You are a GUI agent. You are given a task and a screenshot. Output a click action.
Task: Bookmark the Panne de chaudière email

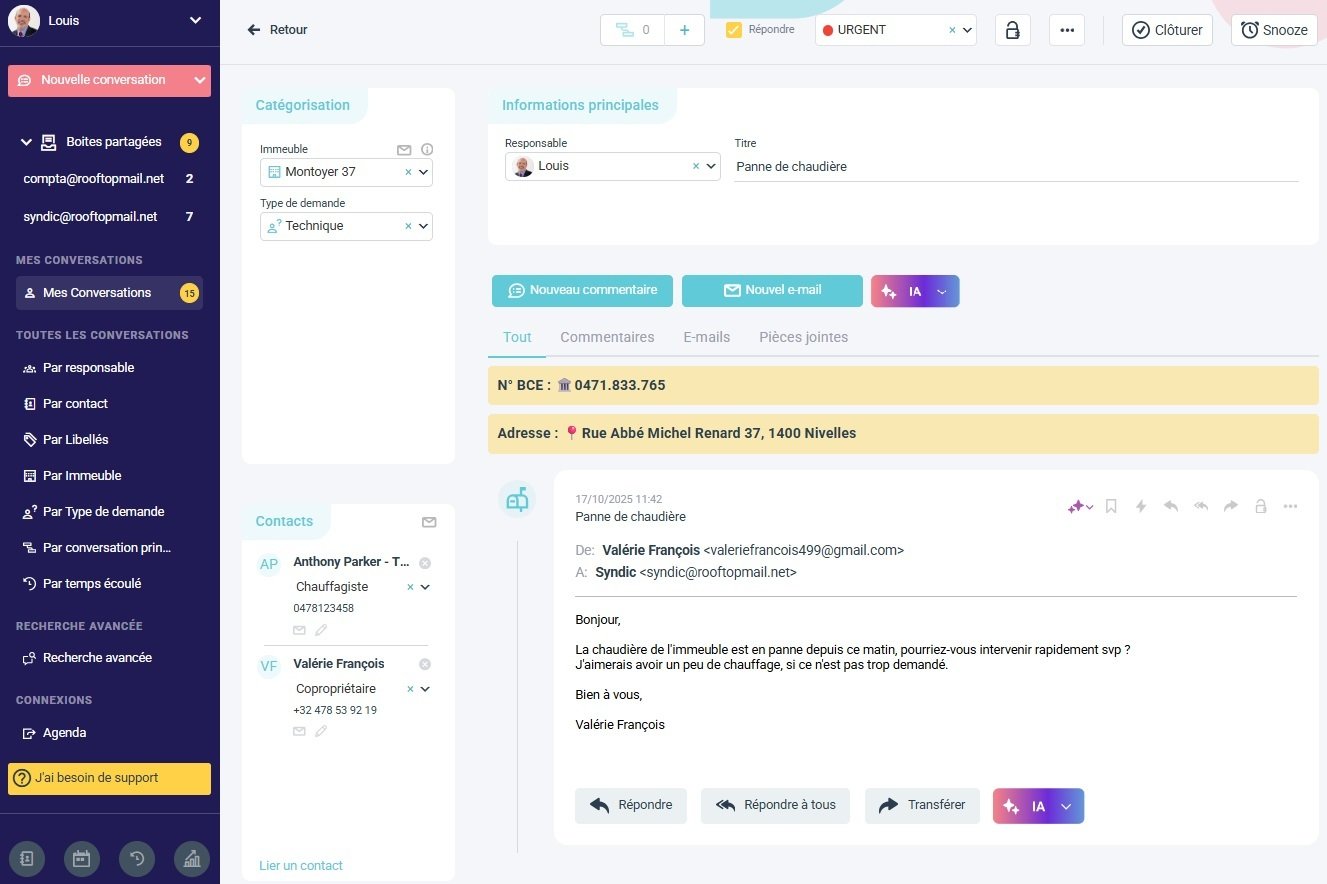pyautogui.click(x=1111, y=507)
